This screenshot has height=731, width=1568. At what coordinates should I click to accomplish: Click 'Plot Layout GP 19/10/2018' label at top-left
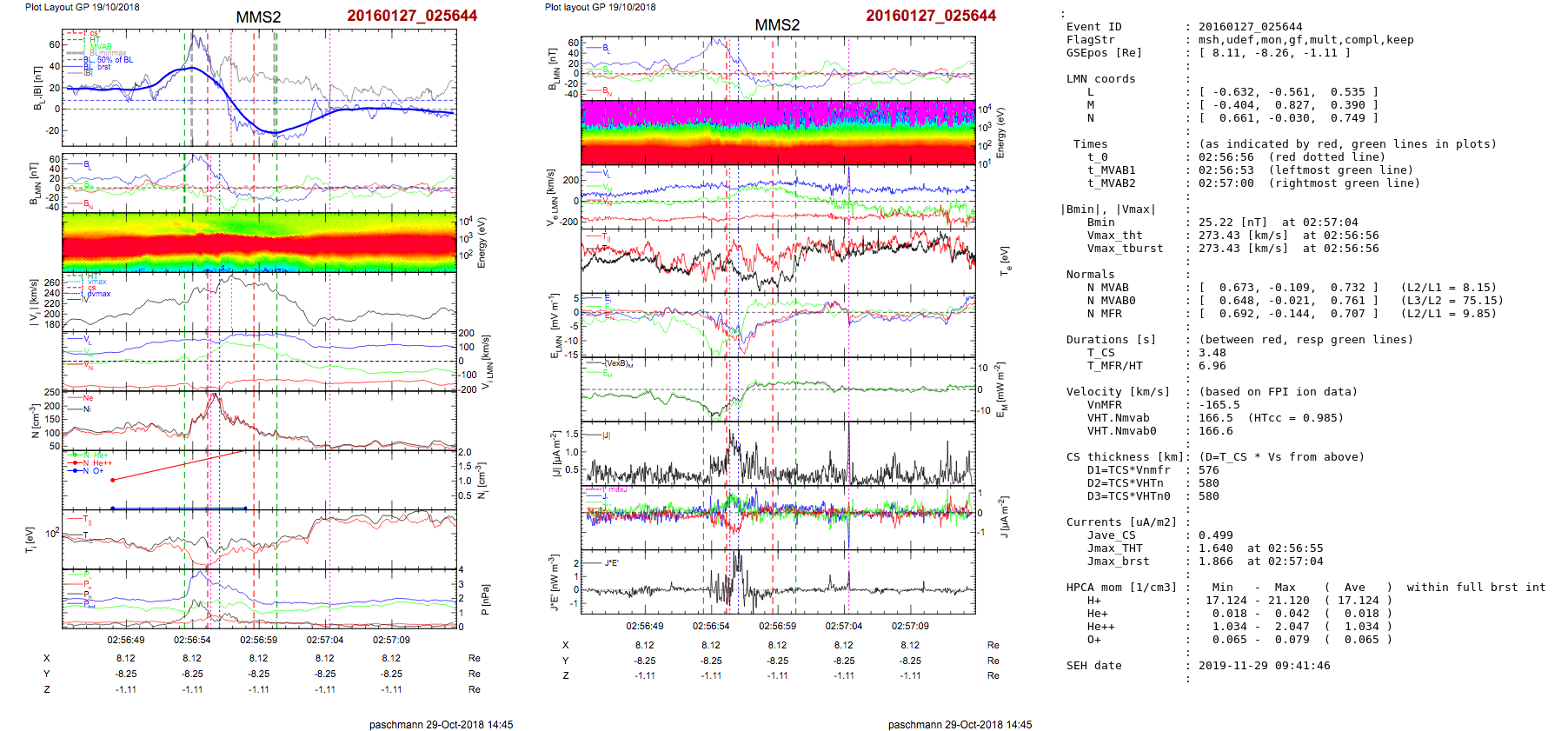(x=82, y=7)
